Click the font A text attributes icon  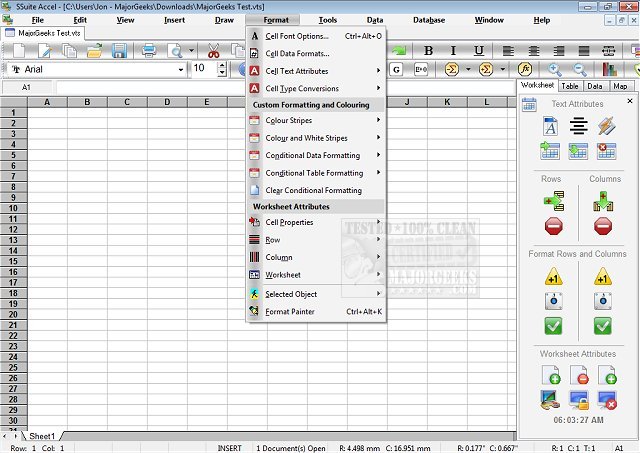[x=550, y=126]
